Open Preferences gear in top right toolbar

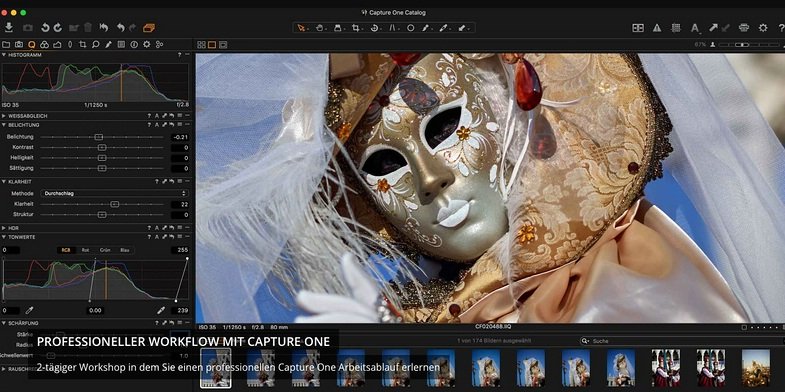tap(763, 28)
